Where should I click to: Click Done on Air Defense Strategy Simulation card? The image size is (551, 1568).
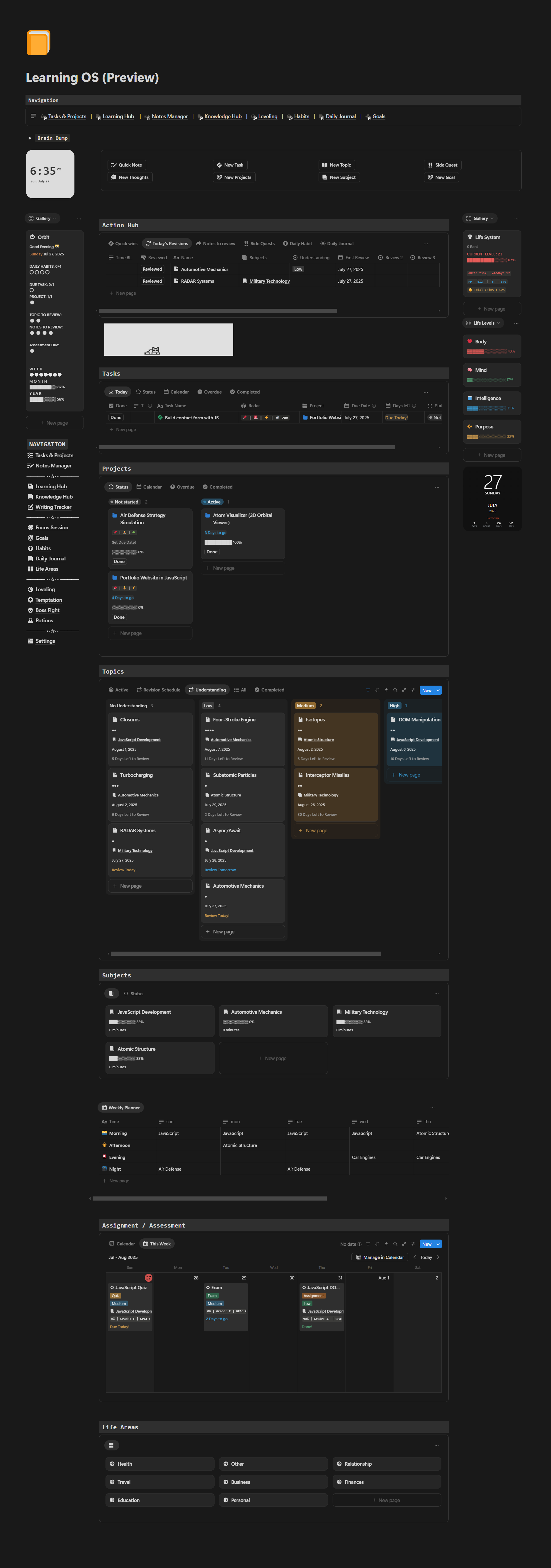pyautogui.click(x=119, y=562)
